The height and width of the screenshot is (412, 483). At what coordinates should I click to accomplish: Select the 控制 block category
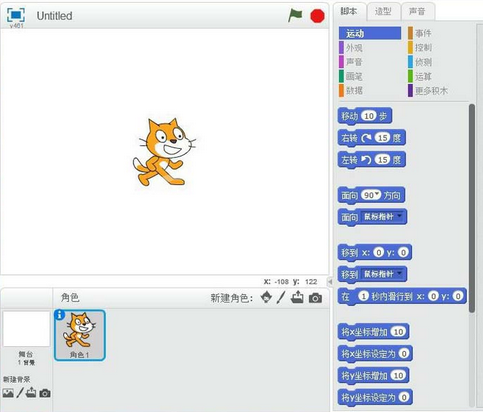(420, 48)
